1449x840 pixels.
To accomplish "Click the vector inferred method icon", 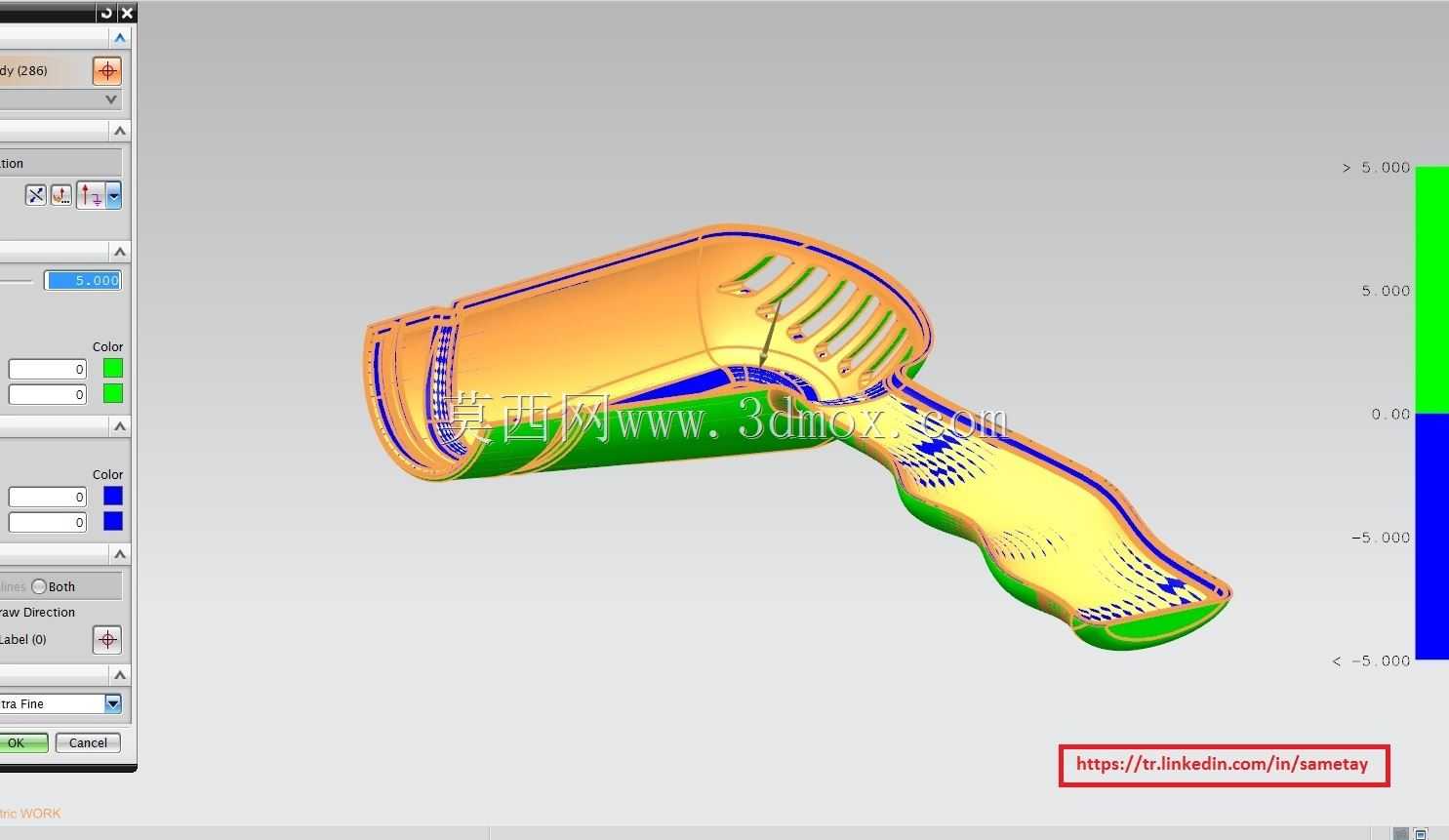I will 91,195.
